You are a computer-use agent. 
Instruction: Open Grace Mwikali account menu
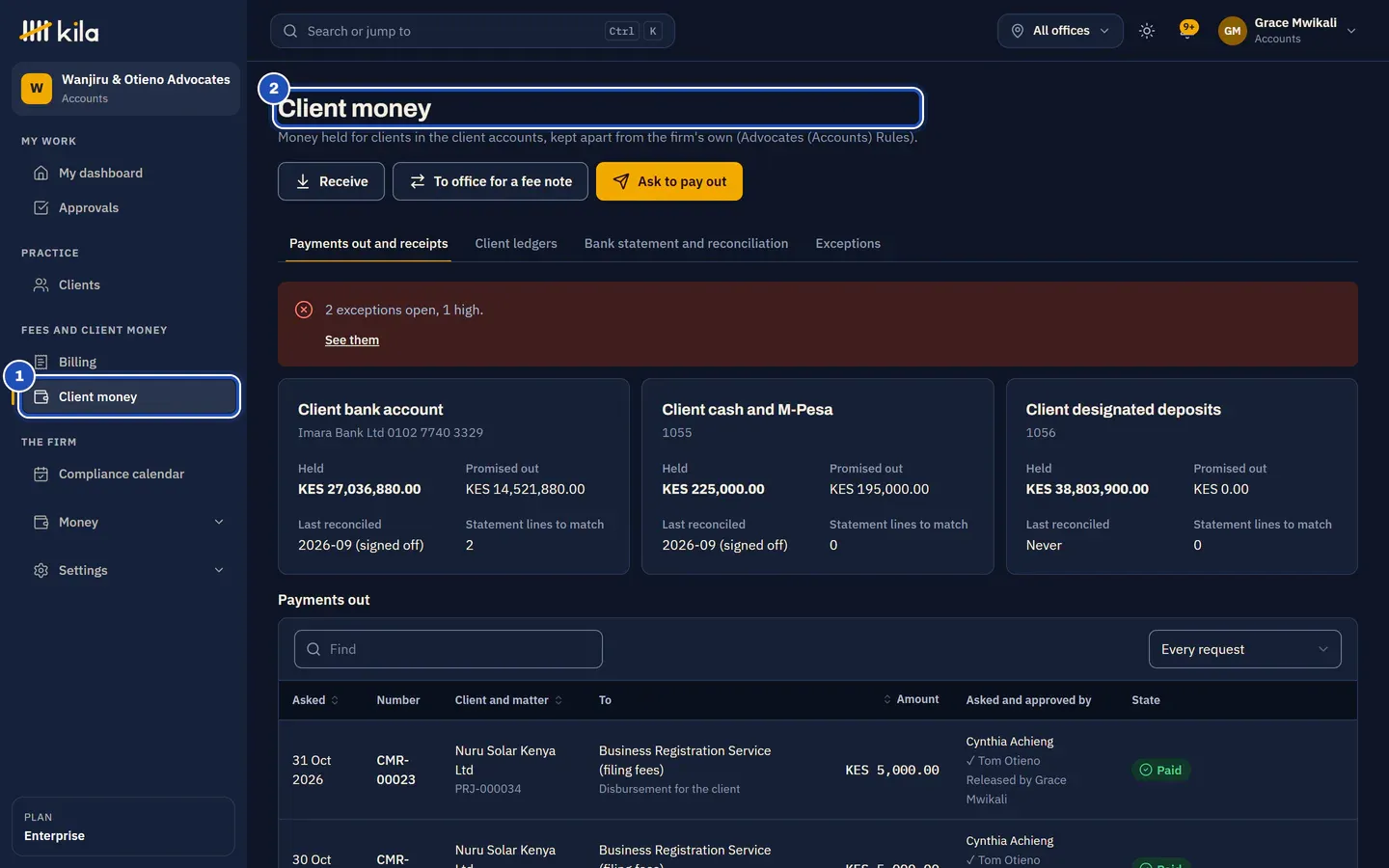(x=1288, y=31)
